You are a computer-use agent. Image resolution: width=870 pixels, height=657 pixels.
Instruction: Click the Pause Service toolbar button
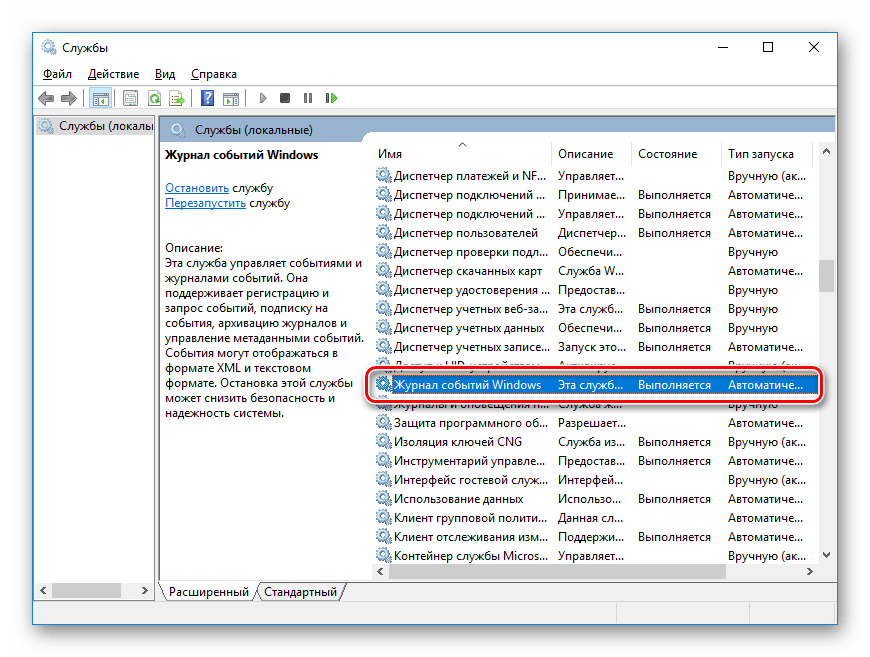(x=308, y=98)
